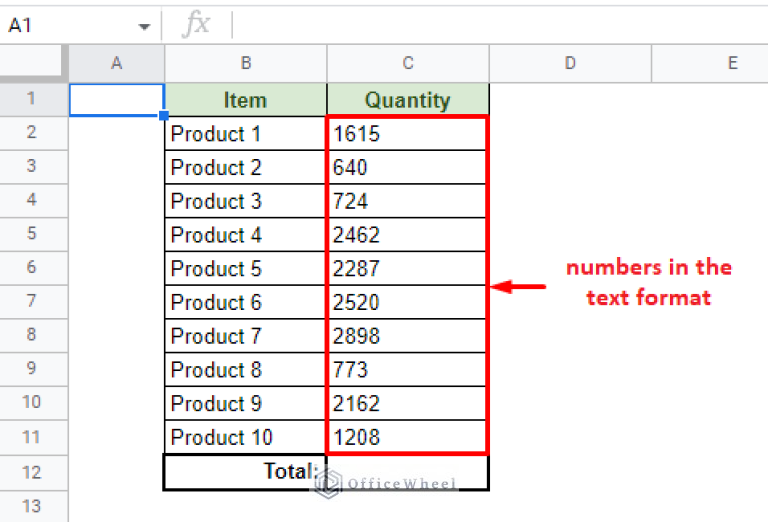Click the cell containing 1615
768x522 pixels.
point(408,134)
